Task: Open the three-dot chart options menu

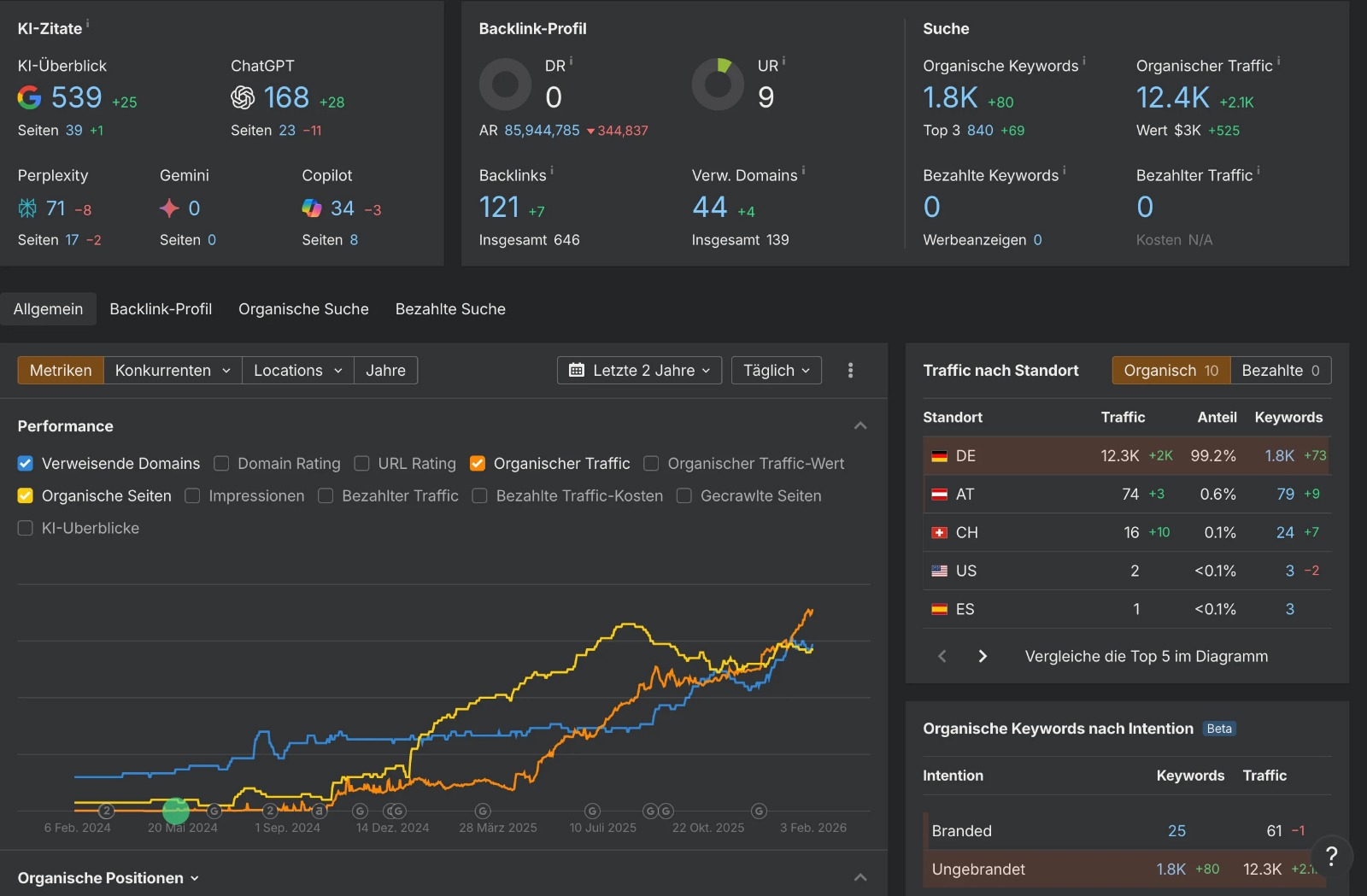Action: [850, 371]
